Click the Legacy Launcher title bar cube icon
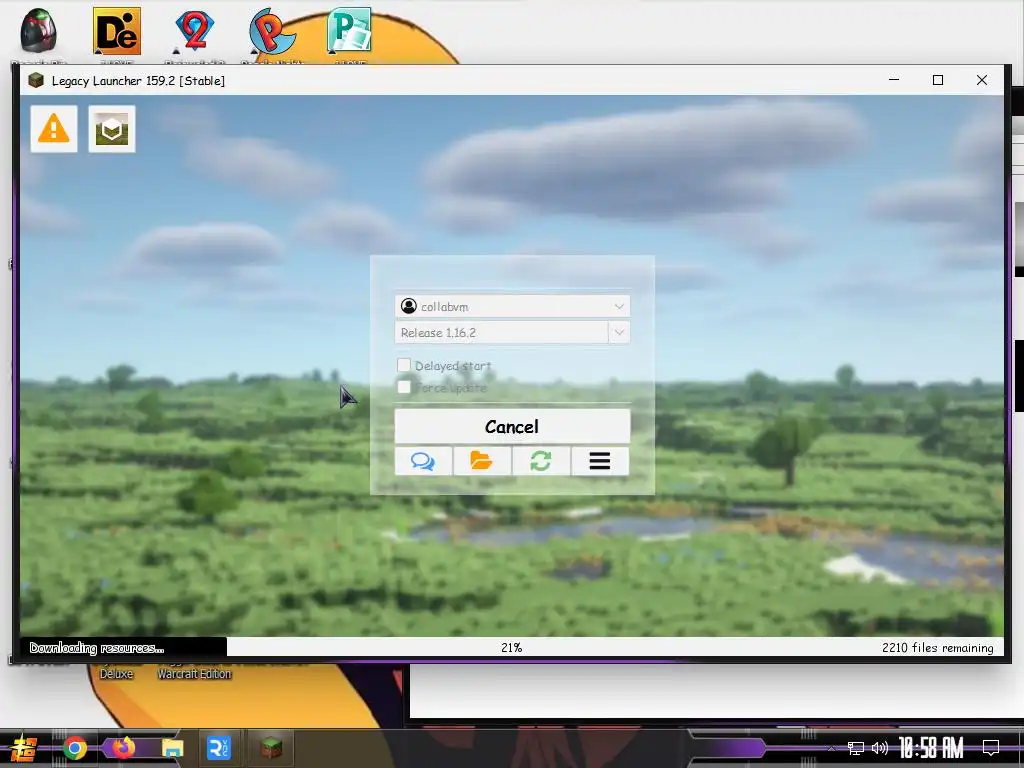Screen dimensions: 1024x768 tap(36, 80)
